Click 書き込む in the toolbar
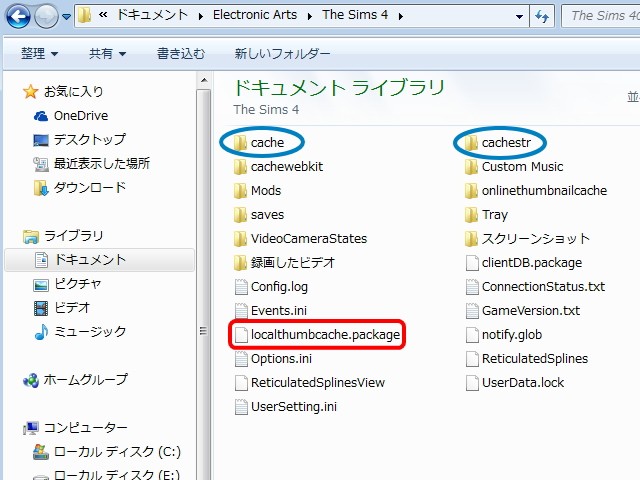 point(181,53)
